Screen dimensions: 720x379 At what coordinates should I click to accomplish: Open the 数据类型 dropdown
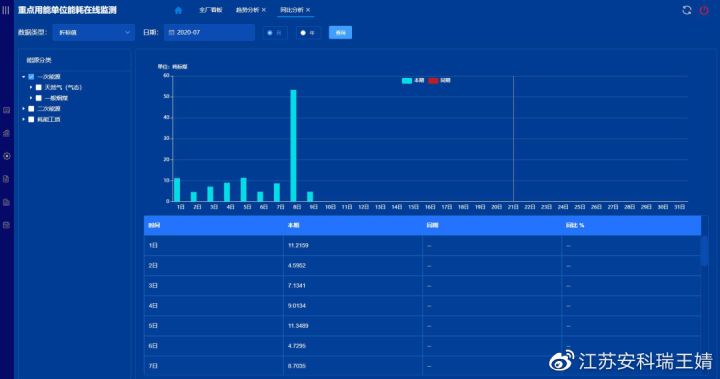pyautogui.click(x=94, y=33)
